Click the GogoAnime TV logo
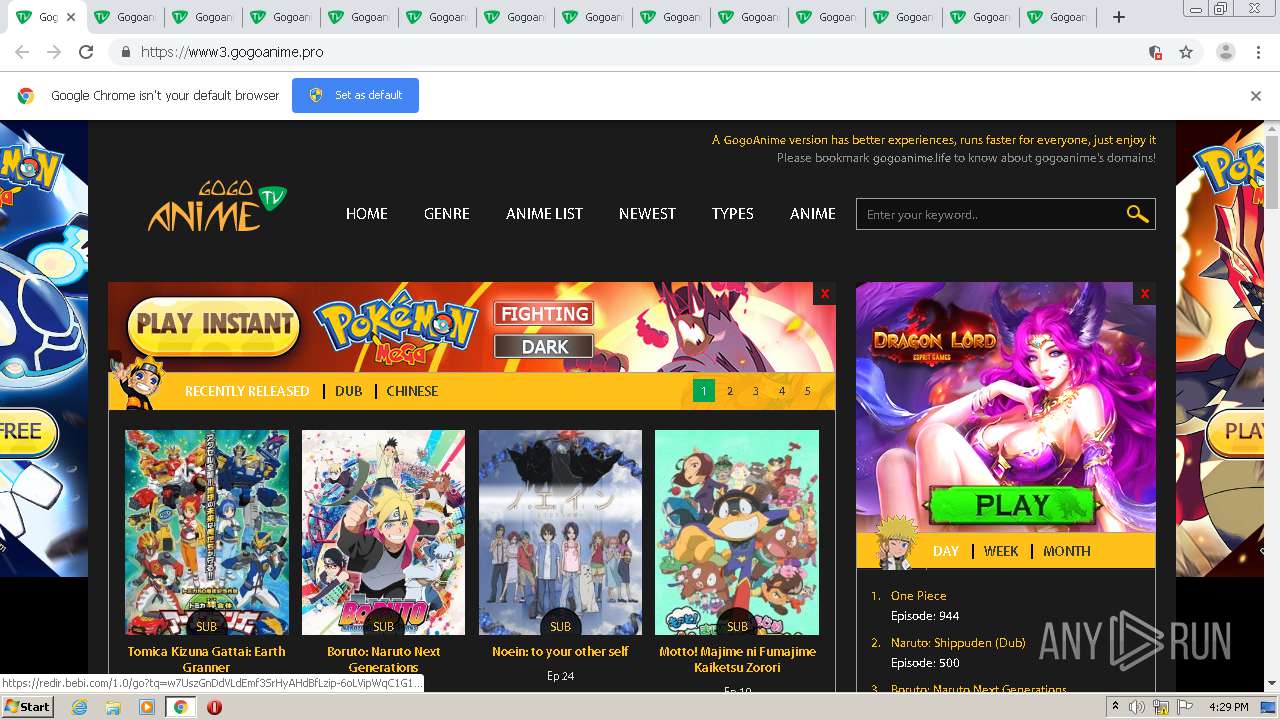Image resolution: width=1280 pixels, height=720 pixels. [217, 207]
